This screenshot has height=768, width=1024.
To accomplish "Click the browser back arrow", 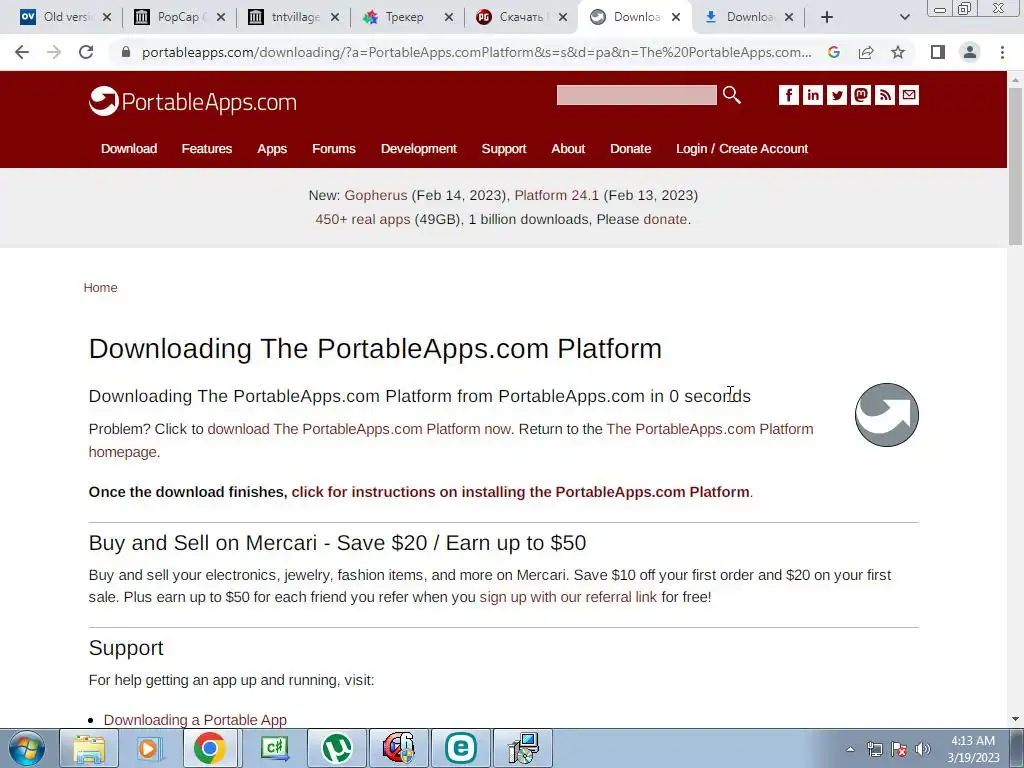I will coord(22,52).
